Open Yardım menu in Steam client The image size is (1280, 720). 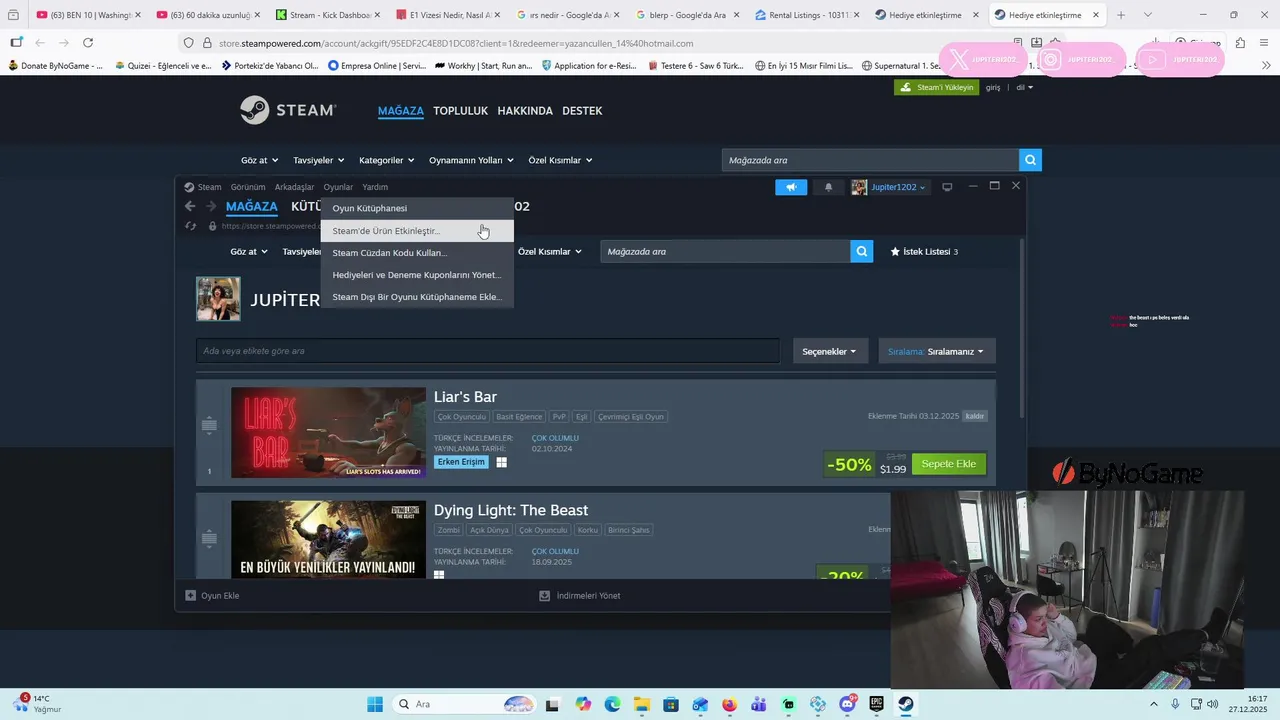[375, 187]
